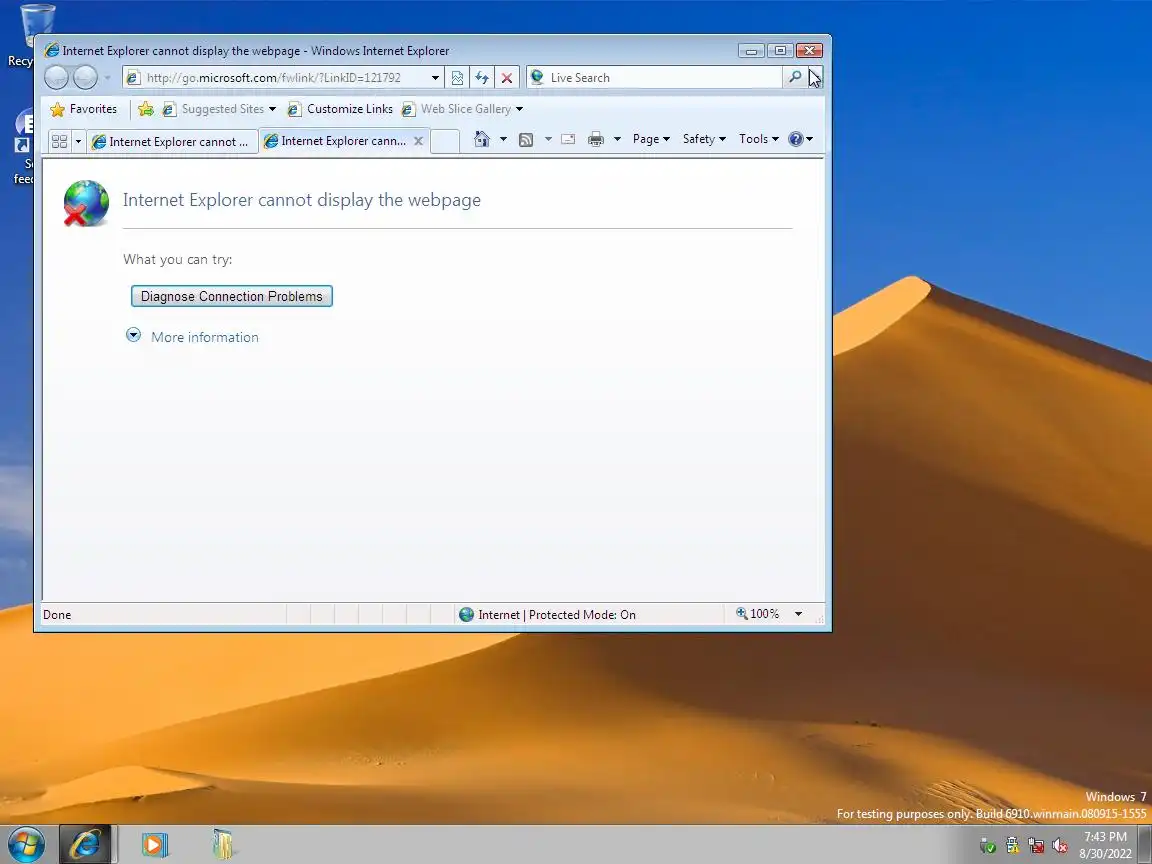Select the second active Internet Explorer tab
This screenshot has height=864, width=1152.
pos(335,140)
